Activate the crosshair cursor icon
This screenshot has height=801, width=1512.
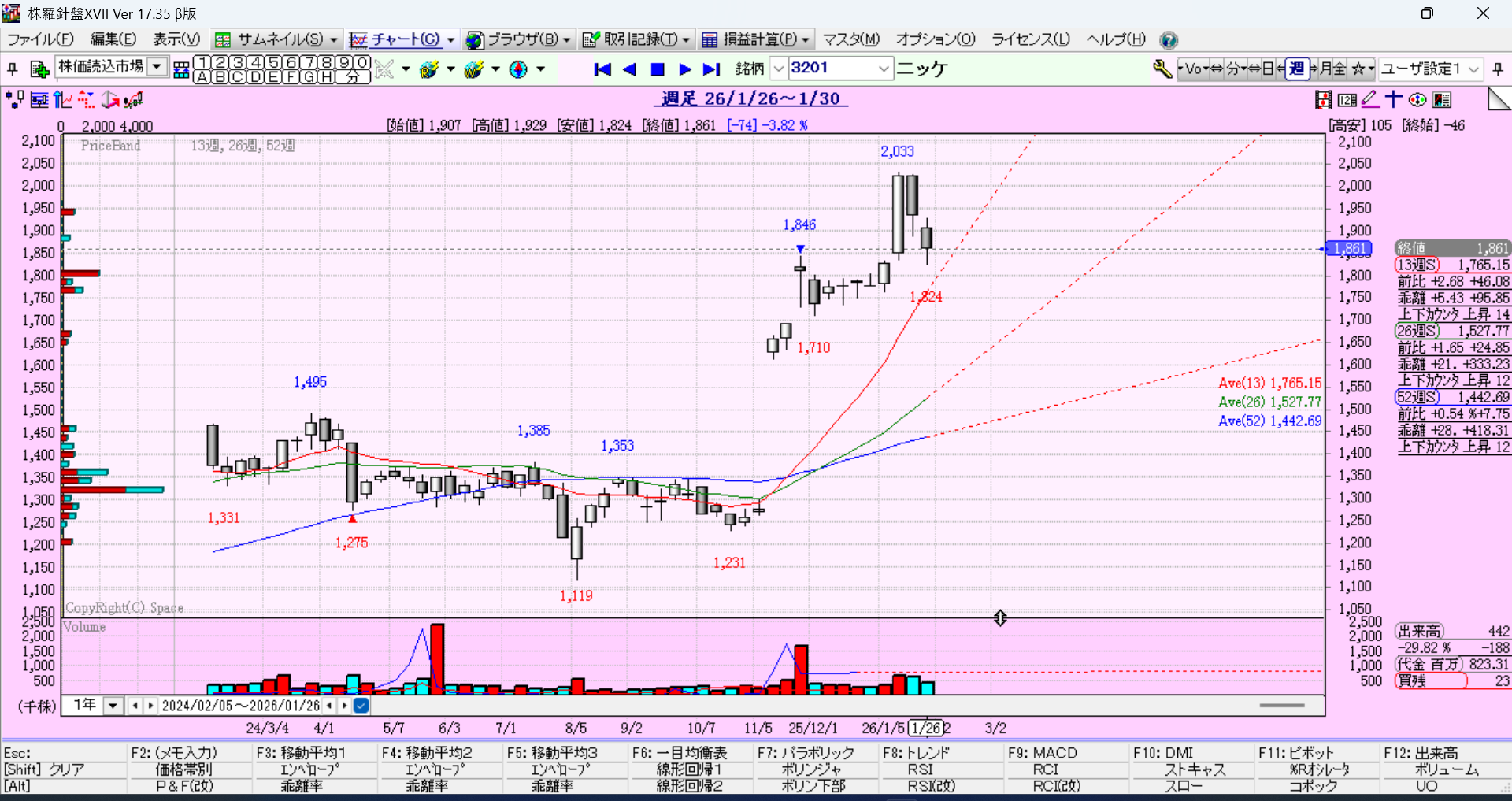point(1394,100)
